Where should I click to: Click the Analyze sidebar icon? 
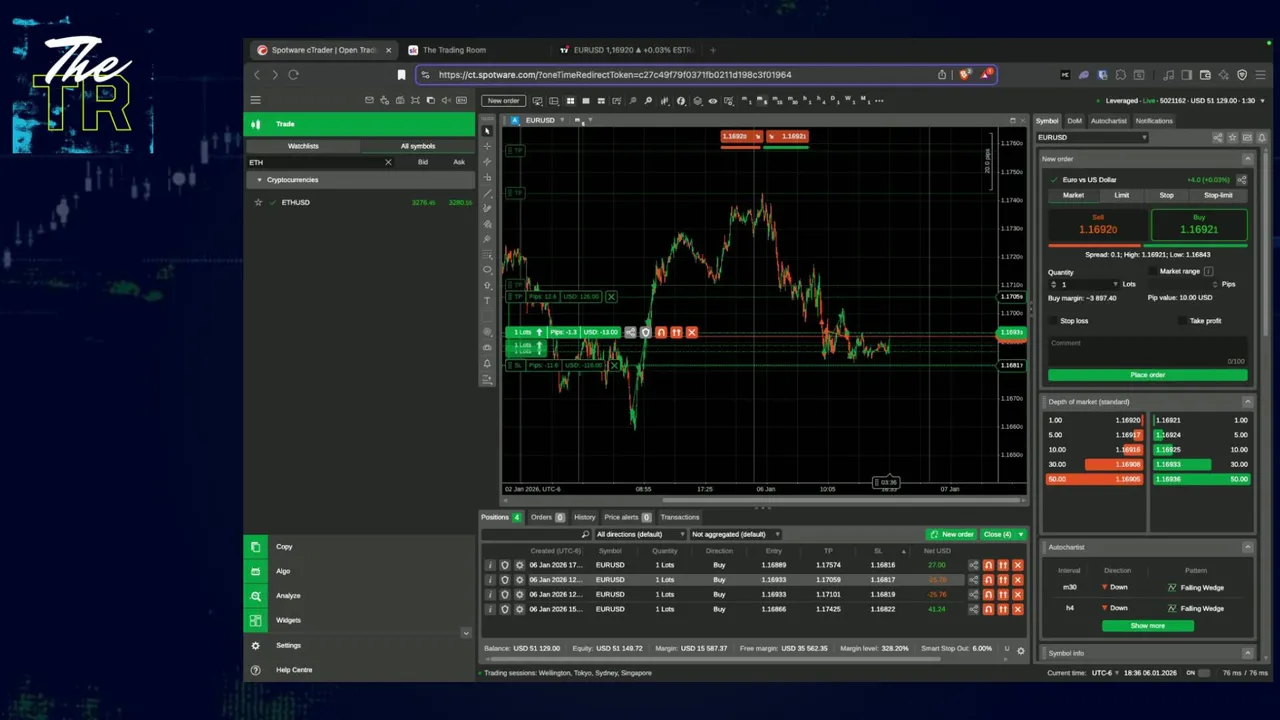tap(256, 596)
